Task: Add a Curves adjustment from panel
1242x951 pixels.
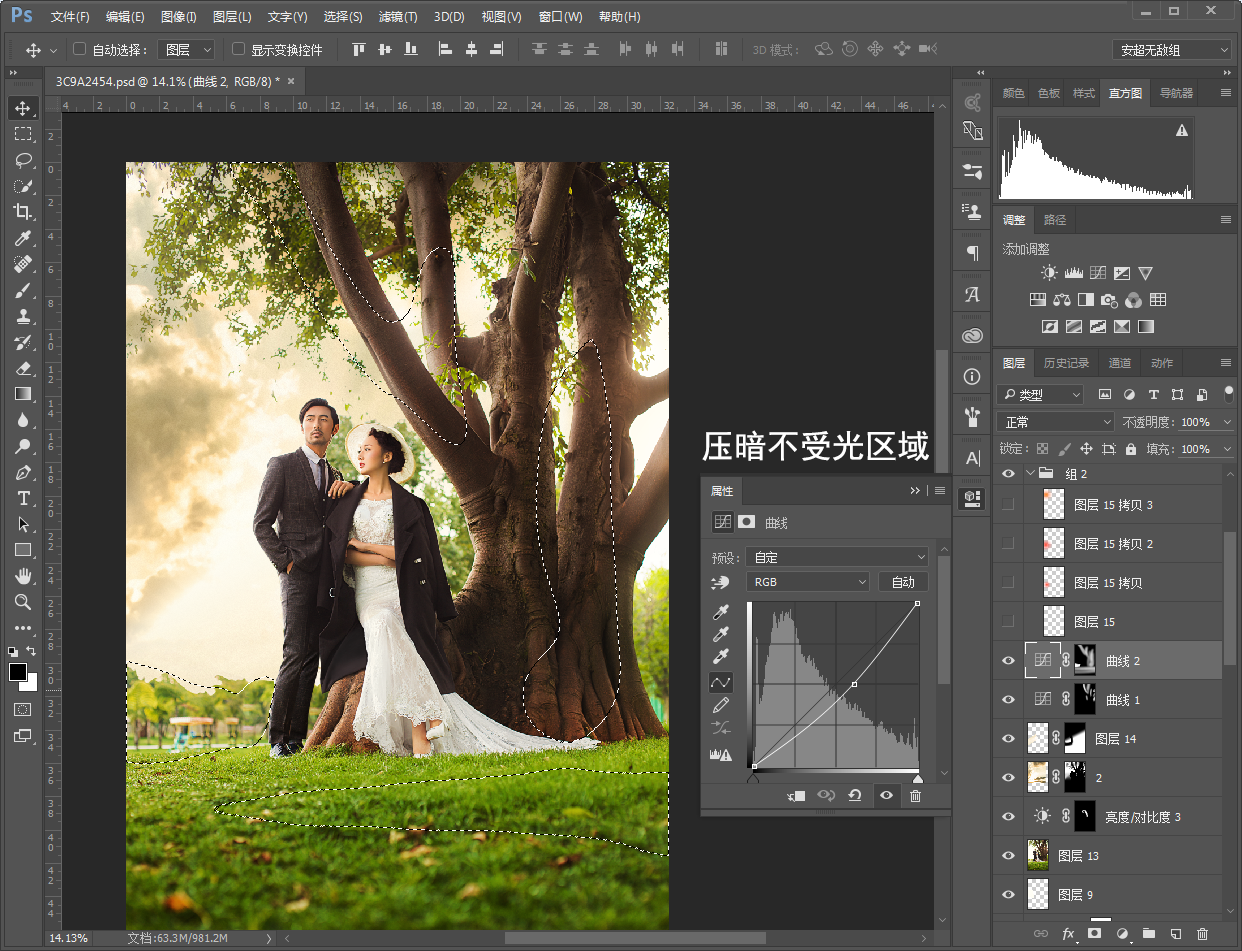Action: point(1098,273)
